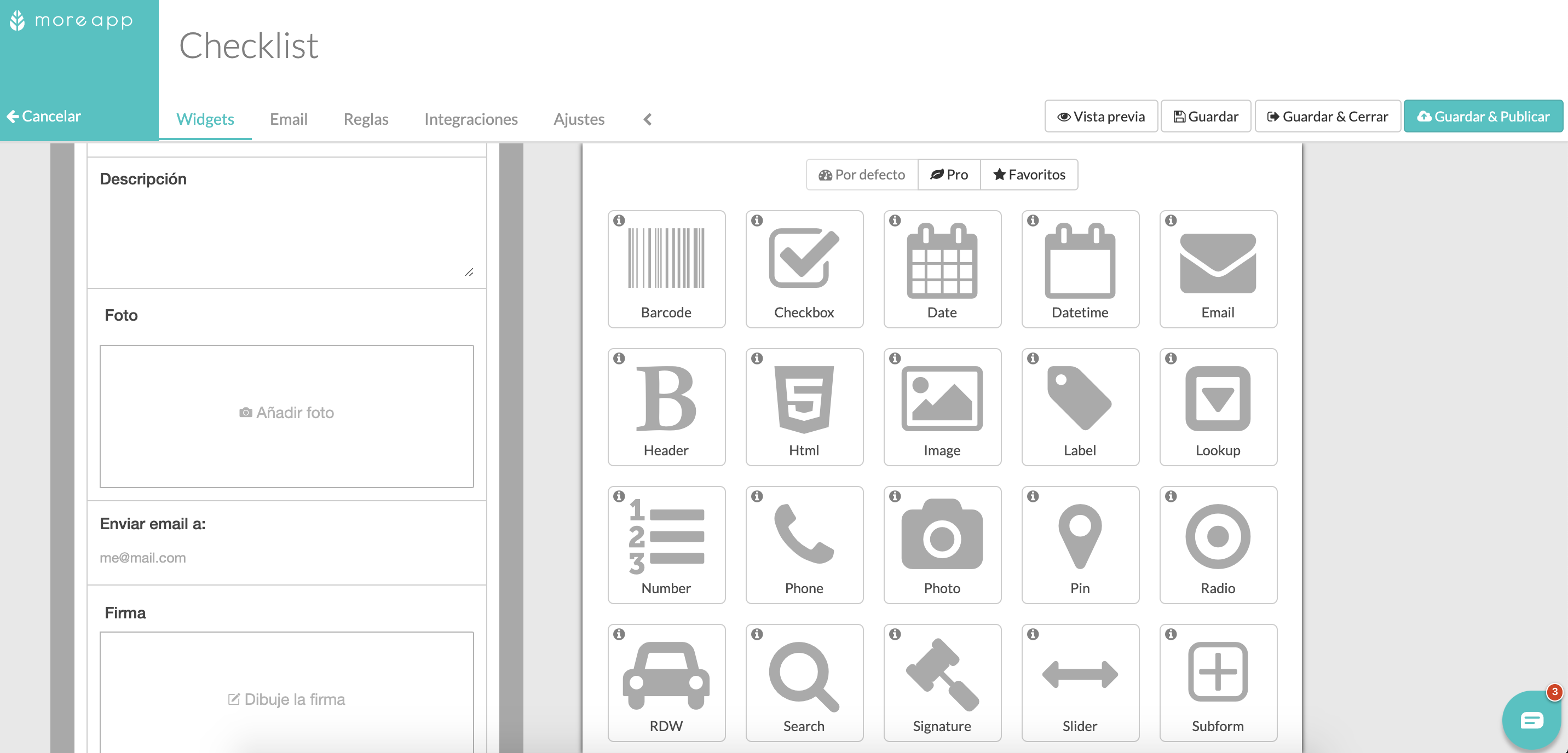
Task: Open the Reglas tab
Action: coord(366,119)
